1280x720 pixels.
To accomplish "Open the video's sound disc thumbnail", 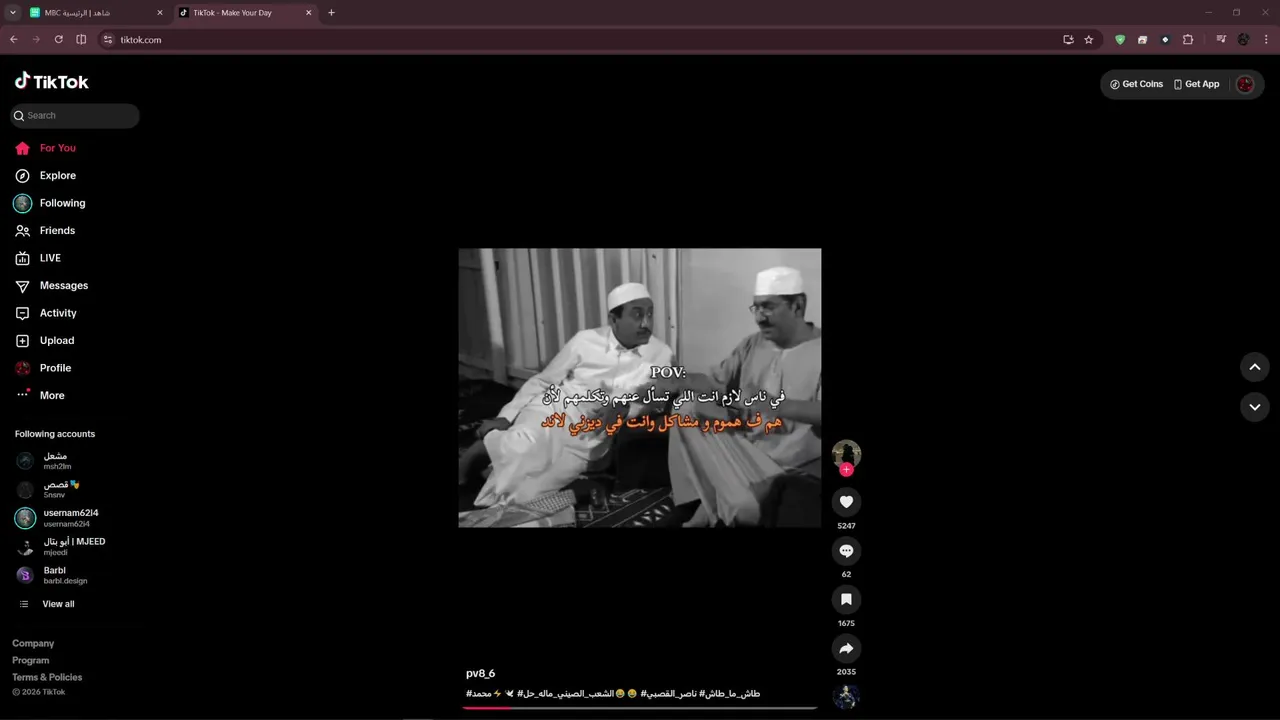I will pos(846,696).
